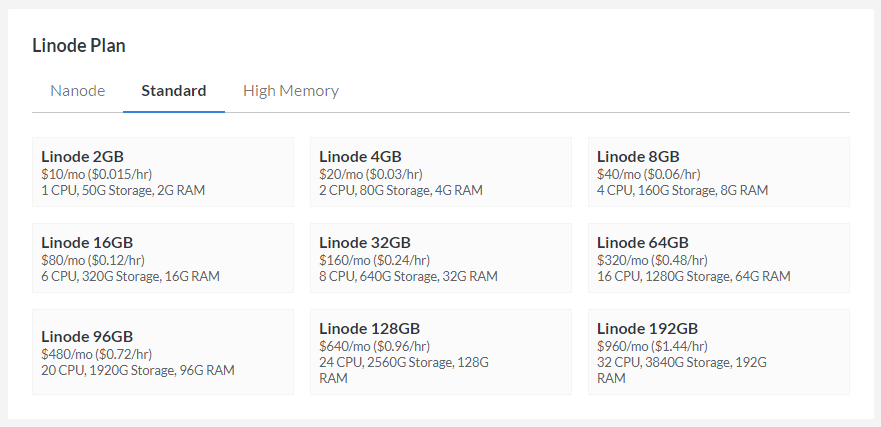The height and width of the screenshot is (427, 881).
Task: Click the 16 CPU, 1280G Storage specs
Action: click(x=694, y=276)
